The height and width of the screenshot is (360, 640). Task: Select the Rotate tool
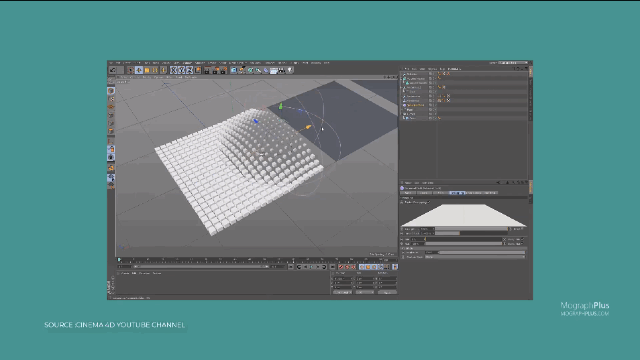click(x=155, y=70)
